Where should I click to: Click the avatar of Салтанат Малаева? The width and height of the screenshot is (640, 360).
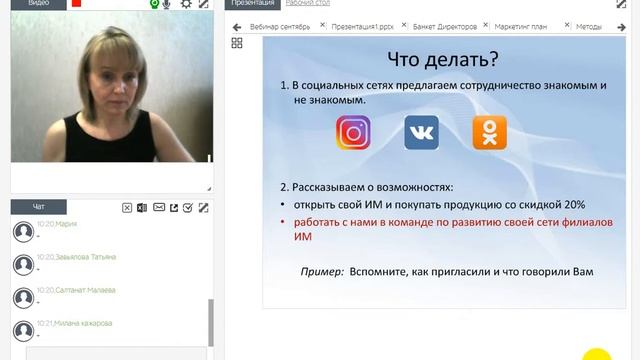23,298
